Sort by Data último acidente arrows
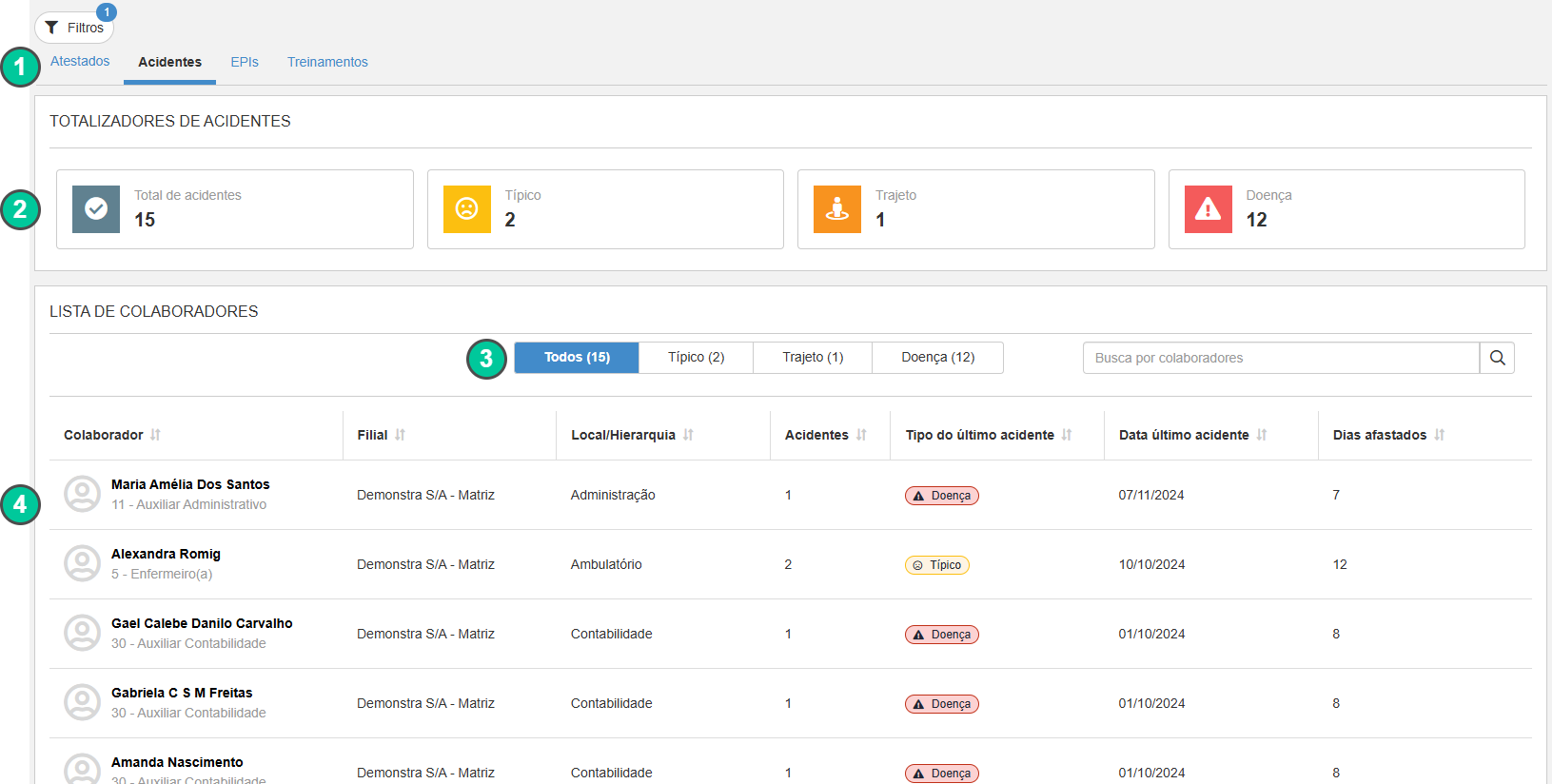 click(x=1262, y=435)
